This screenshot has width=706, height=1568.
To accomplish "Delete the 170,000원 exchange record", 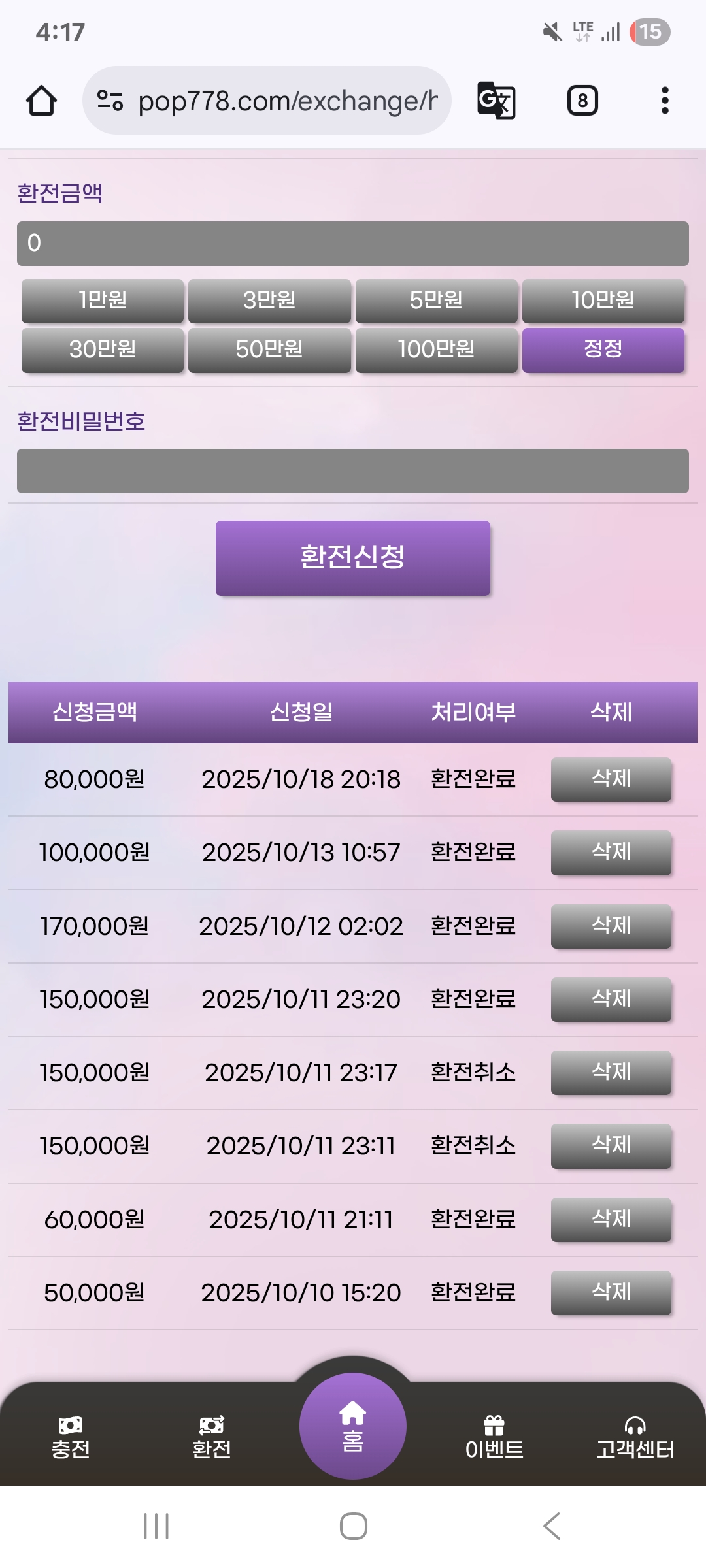I will pos(611,926).
